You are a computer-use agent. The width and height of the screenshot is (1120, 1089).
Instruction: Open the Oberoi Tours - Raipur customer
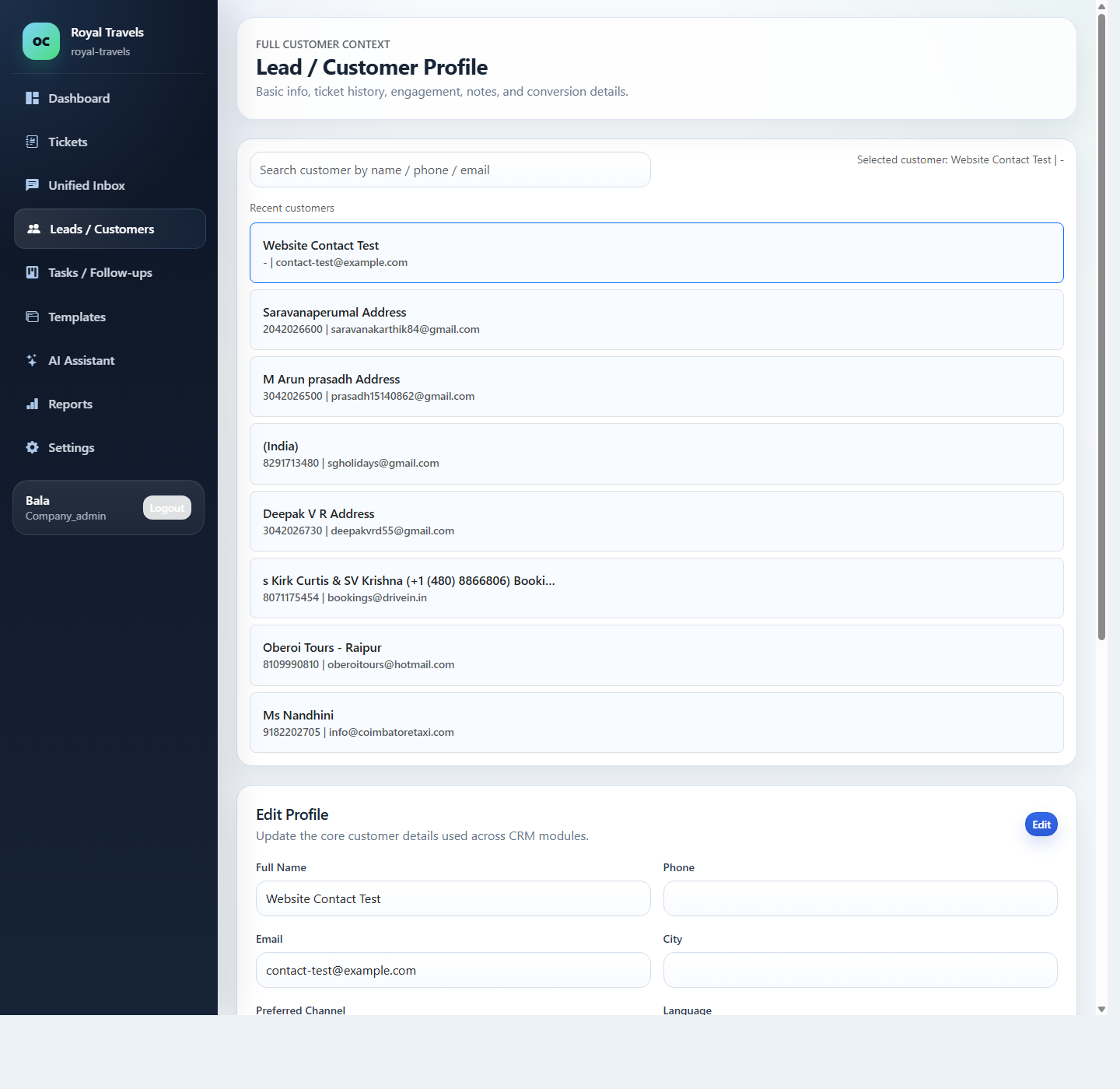656,655
